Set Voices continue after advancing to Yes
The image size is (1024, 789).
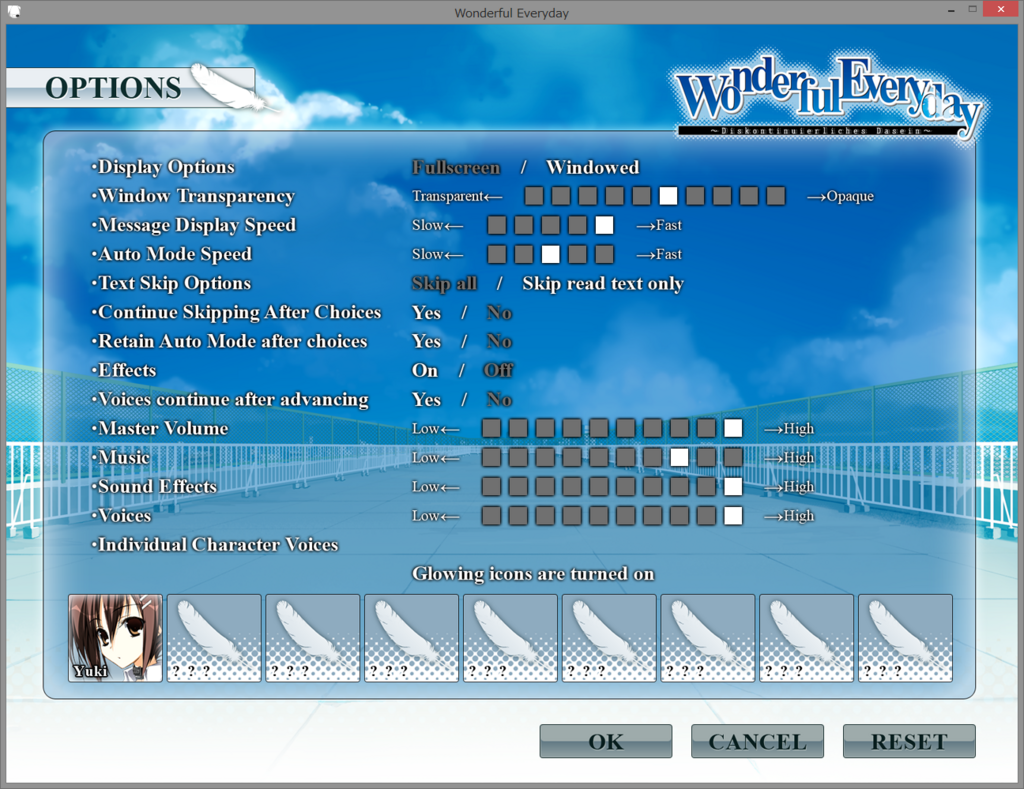pyautogui.click(x=426, y=400)
